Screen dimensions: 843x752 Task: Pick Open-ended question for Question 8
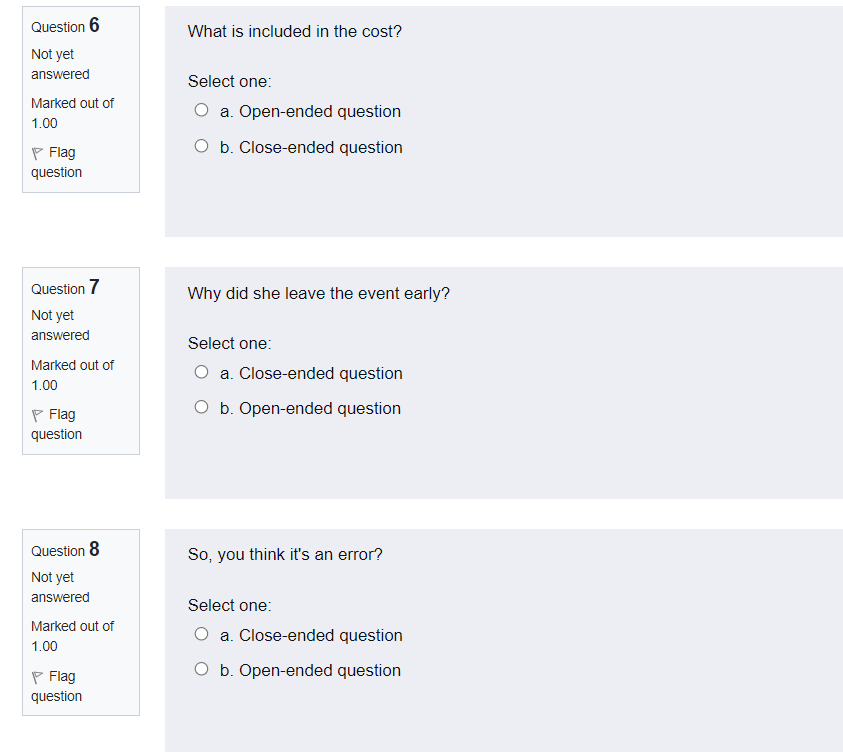(201, 668)
